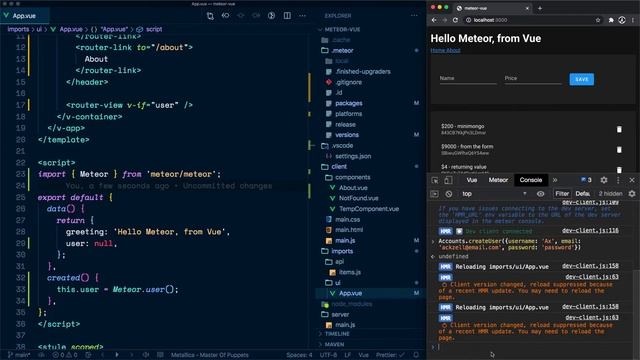Expand the MAVEN section

(x=334, y=344)
